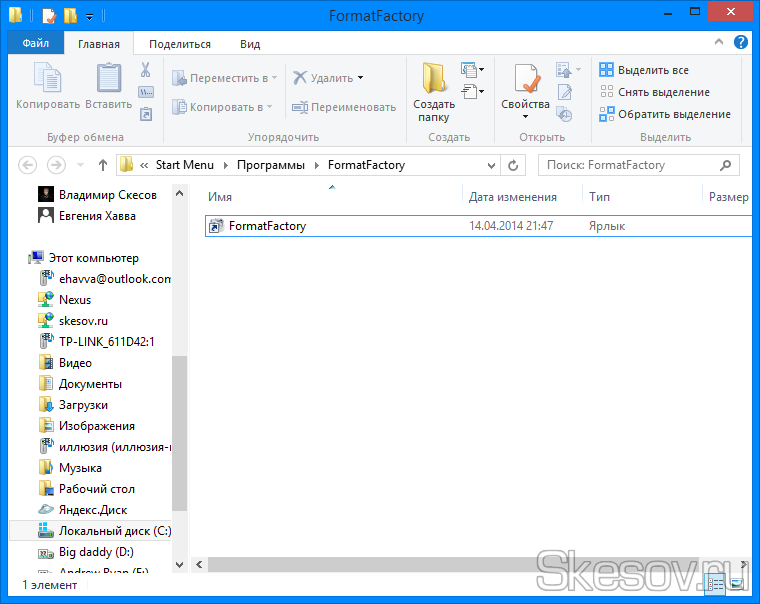Open the Вид (View) ribbon tab
This screenshot has width=760, height=604.
point(250,44)
